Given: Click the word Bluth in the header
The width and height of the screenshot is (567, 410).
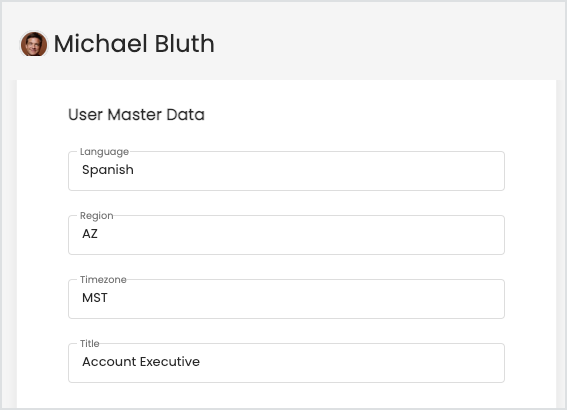Looking at the screenshot, I should pos(185,44).
